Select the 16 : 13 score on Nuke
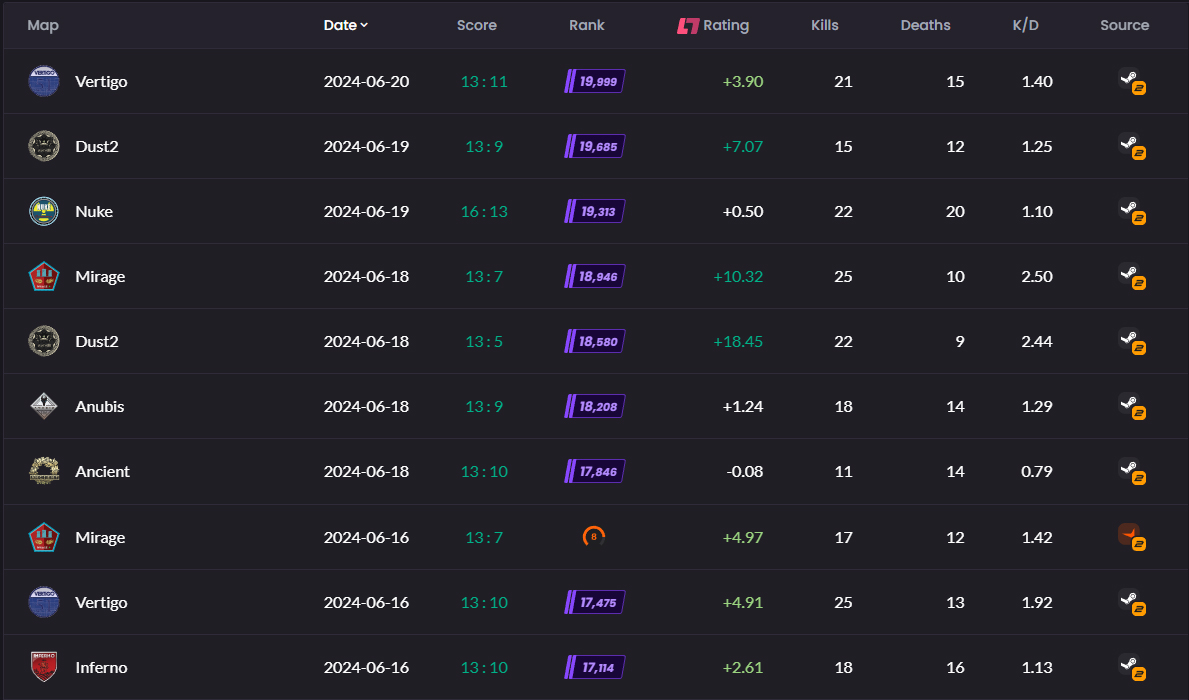This screenshot has height=700, width=1189. (484, 211)
